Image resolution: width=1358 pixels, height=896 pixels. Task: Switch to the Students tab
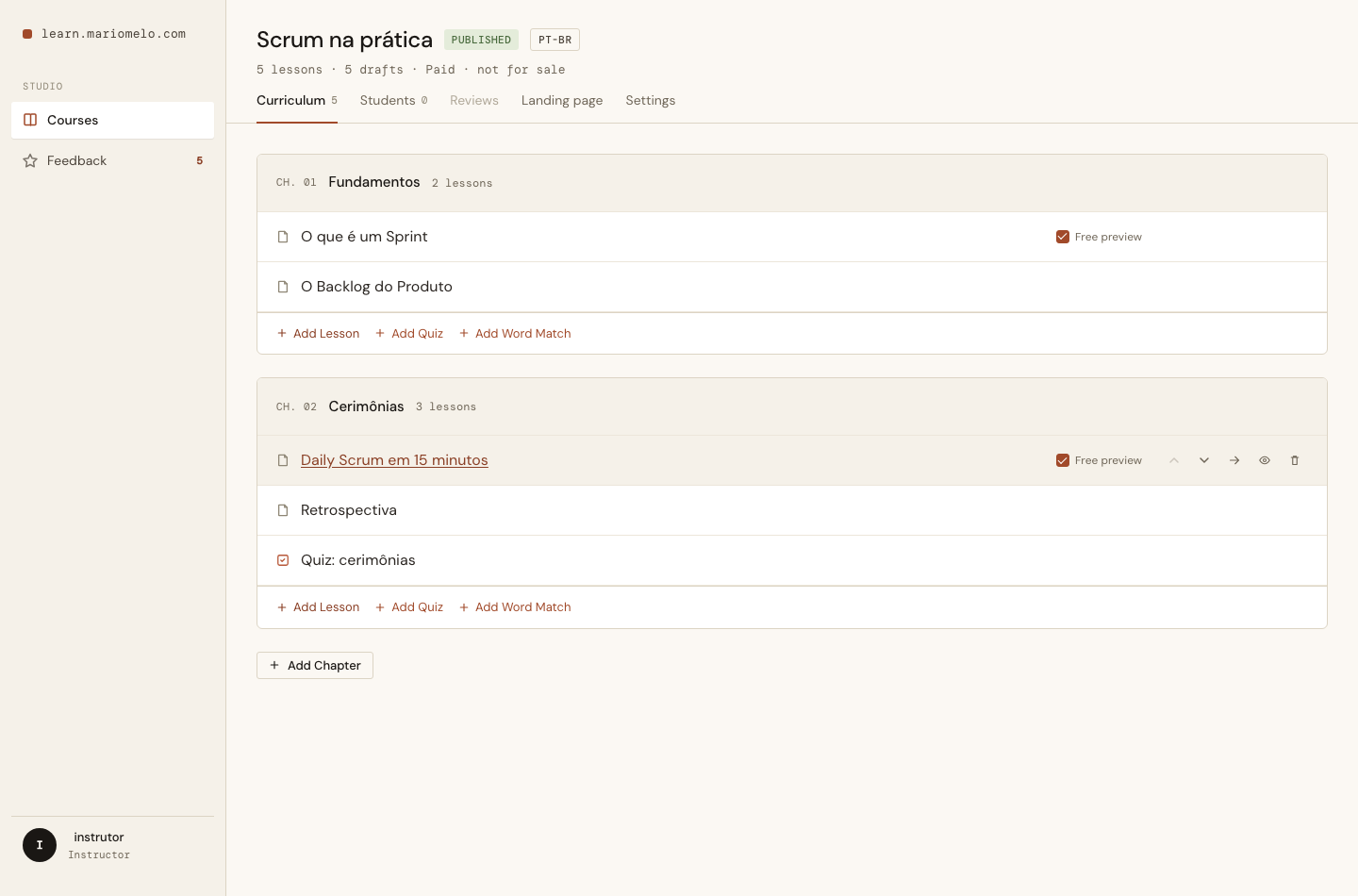(x=393, y=101)
